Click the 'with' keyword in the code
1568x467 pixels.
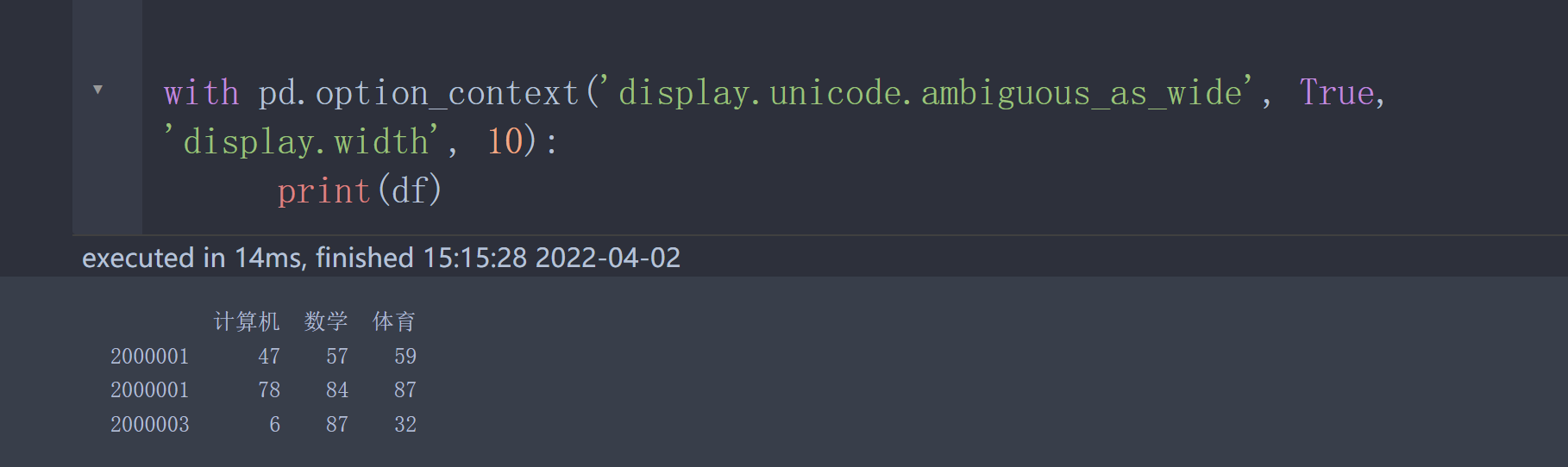pyautogui.click(x=202, y=92)
